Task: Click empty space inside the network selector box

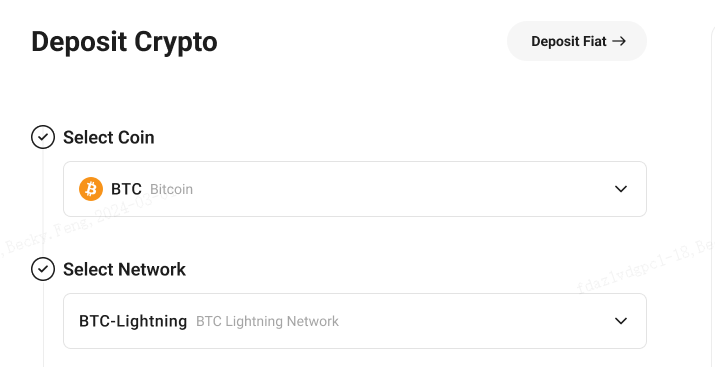Action: (x=474, y=321)
